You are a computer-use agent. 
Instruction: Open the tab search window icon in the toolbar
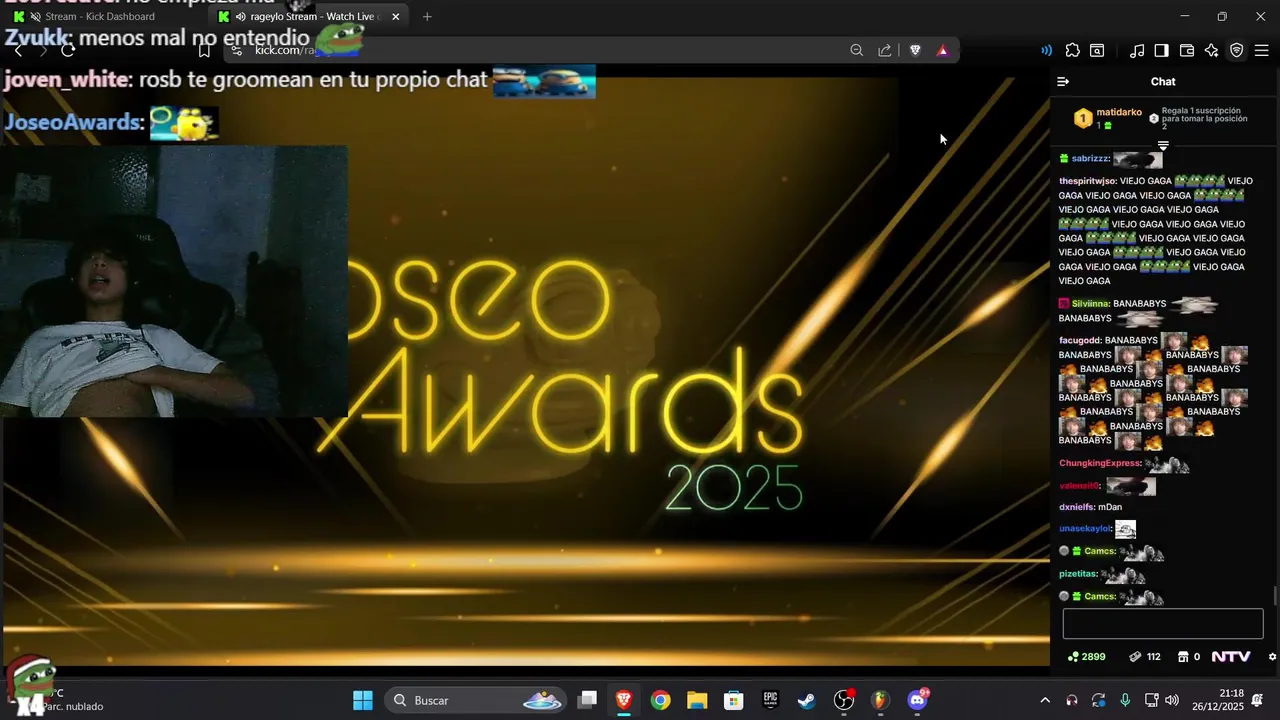coord(1097,50)
